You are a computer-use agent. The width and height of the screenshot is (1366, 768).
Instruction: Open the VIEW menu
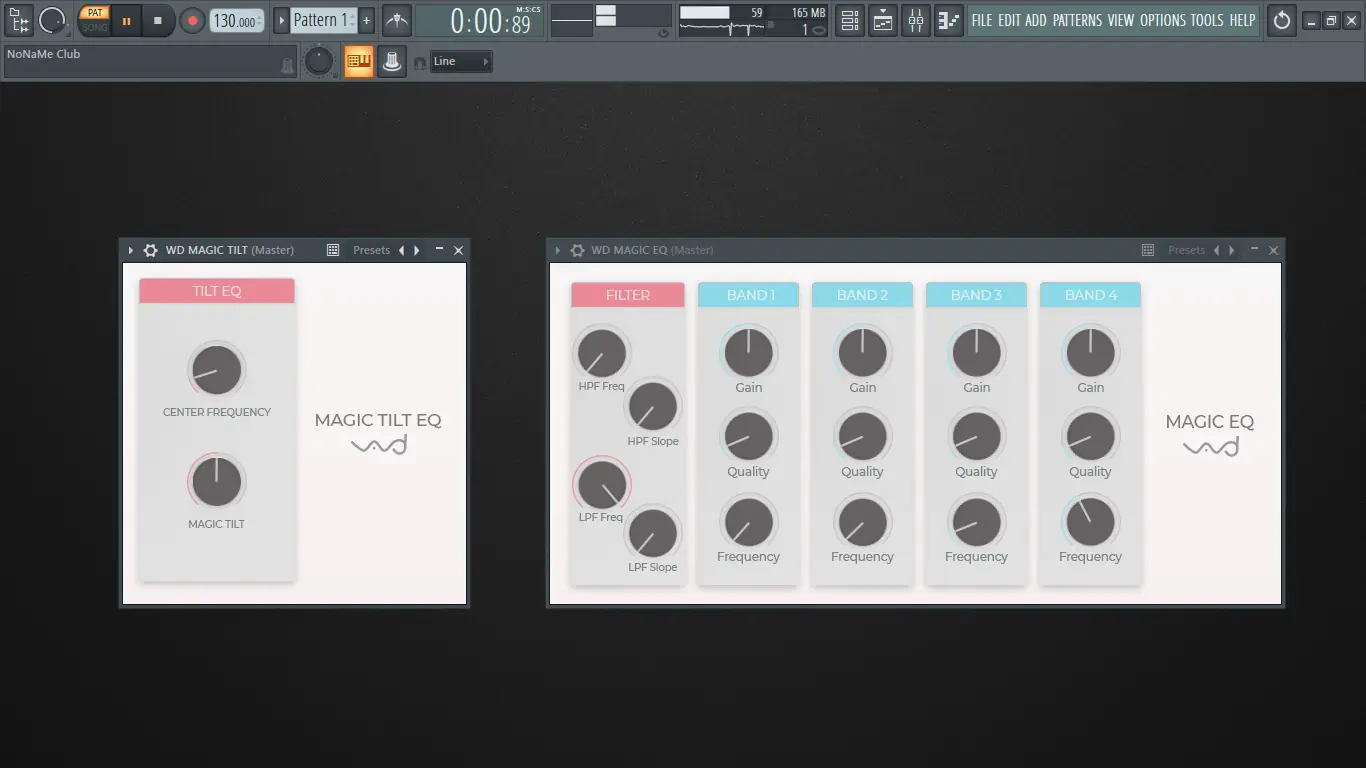tap(1121, 20)
